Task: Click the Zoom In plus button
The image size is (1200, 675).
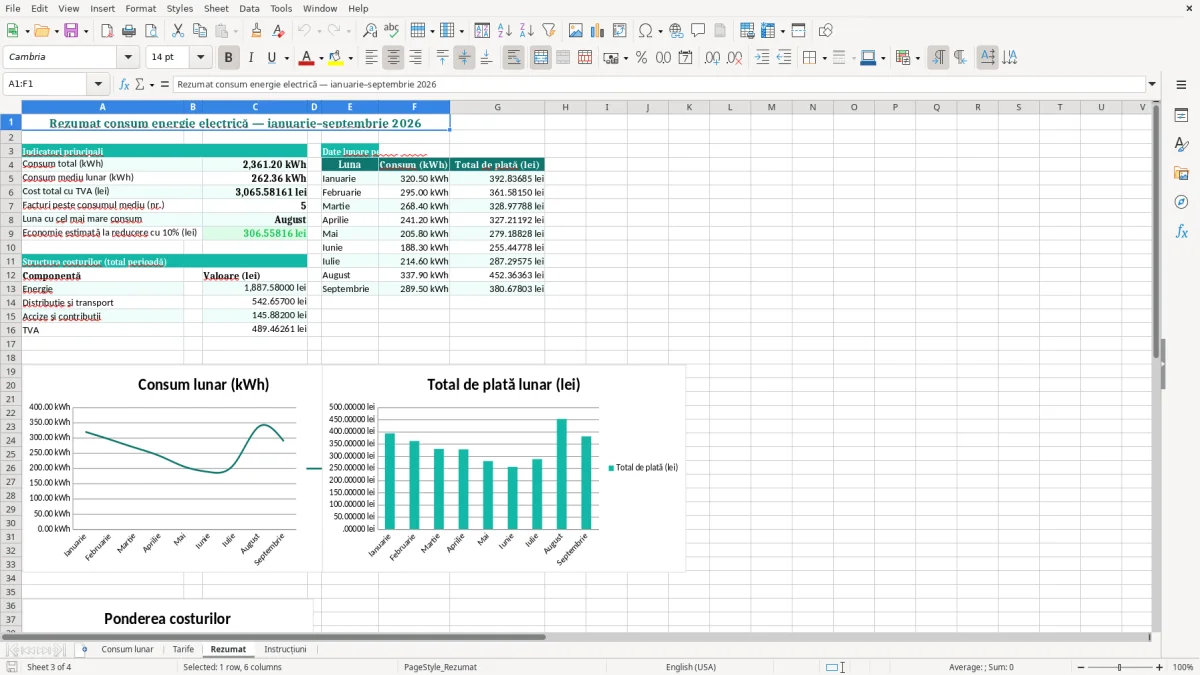Action: coord(1160,667)
